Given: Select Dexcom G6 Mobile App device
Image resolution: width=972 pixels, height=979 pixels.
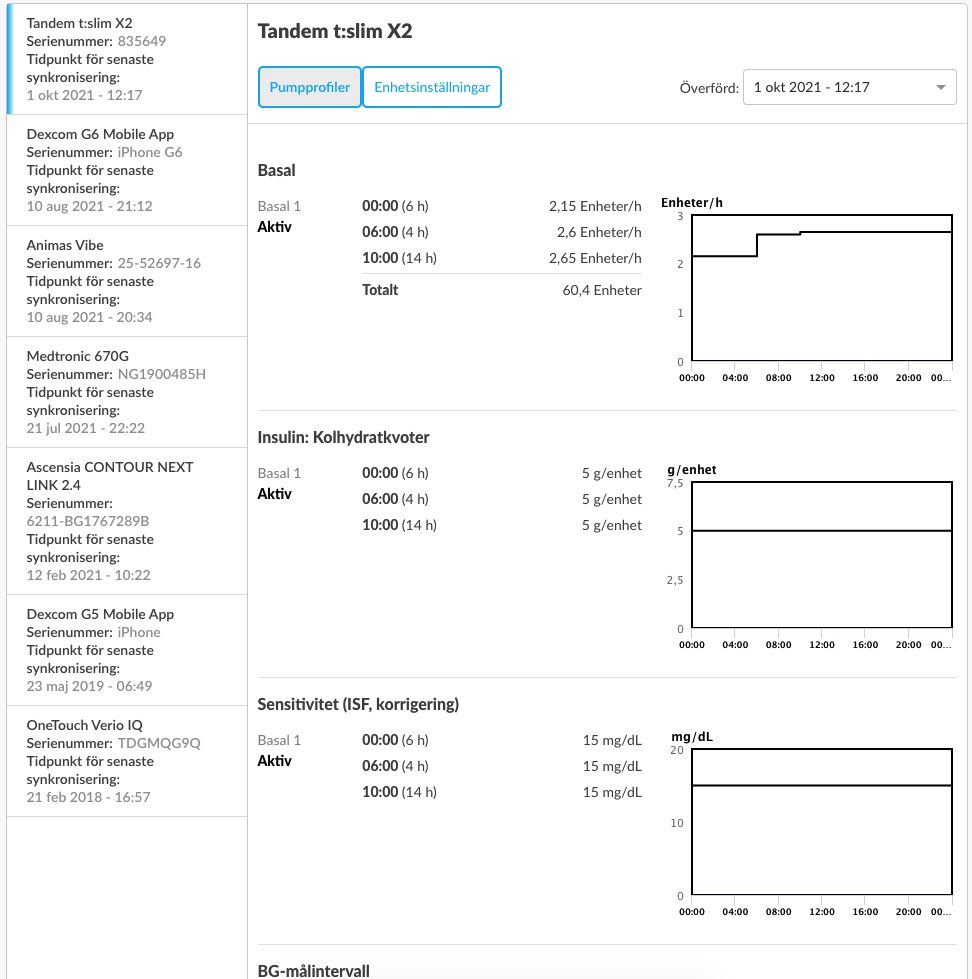Looking at the screenshot, I should click(x=127, y=170).
